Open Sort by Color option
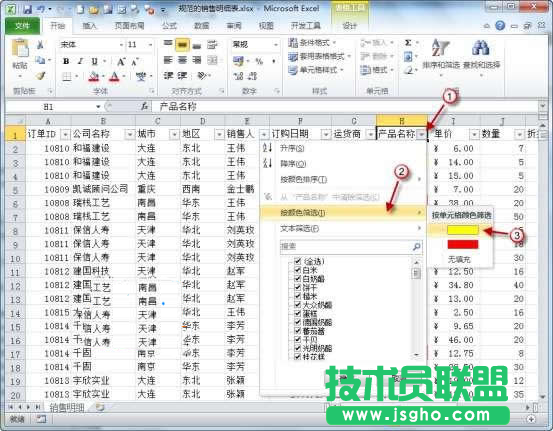Screen dimensions: 553x431 point(343,180)
